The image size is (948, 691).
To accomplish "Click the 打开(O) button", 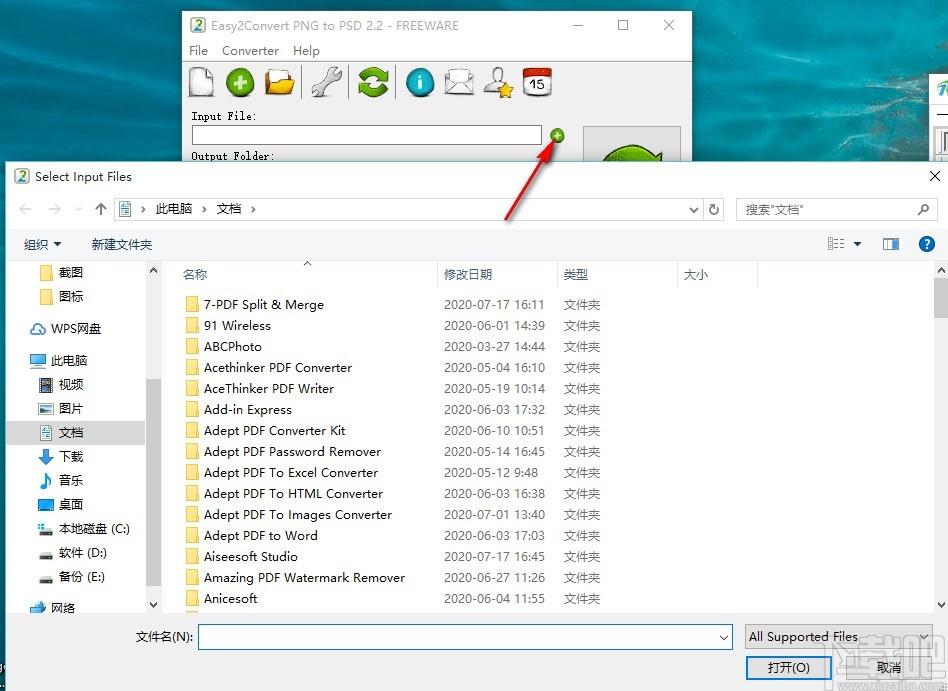I will [788, 667].
